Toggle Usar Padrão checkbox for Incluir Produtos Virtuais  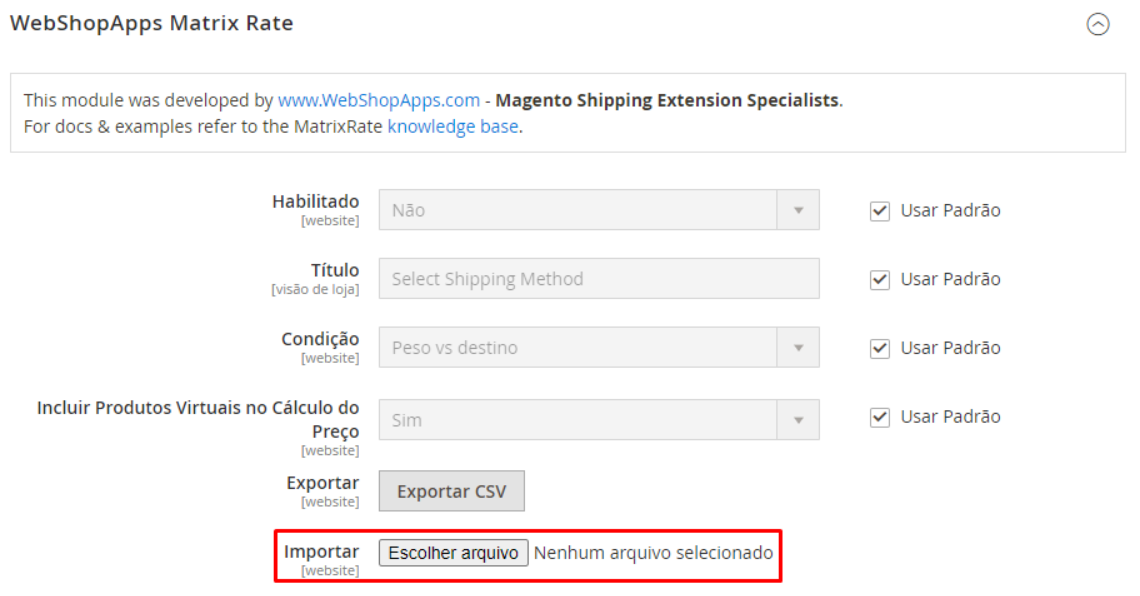[880, 418]
